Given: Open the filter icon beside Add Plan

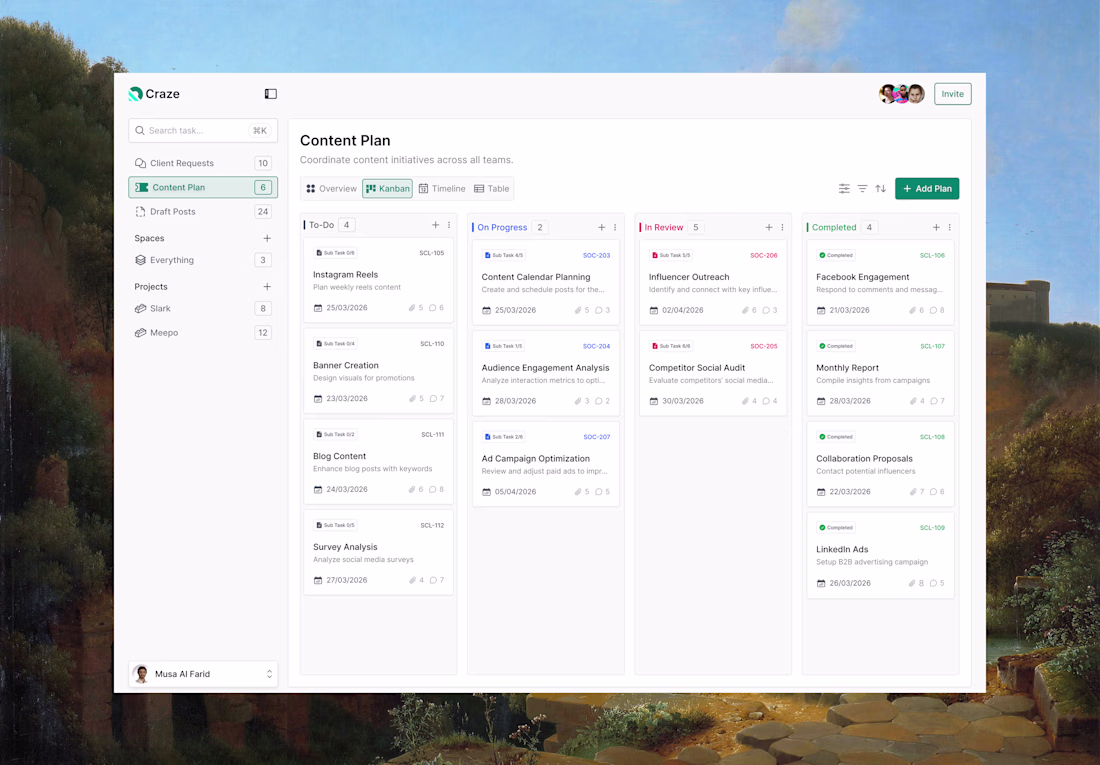Looking at the screenshot, I should pyautogui.click(x=862, y=189).
